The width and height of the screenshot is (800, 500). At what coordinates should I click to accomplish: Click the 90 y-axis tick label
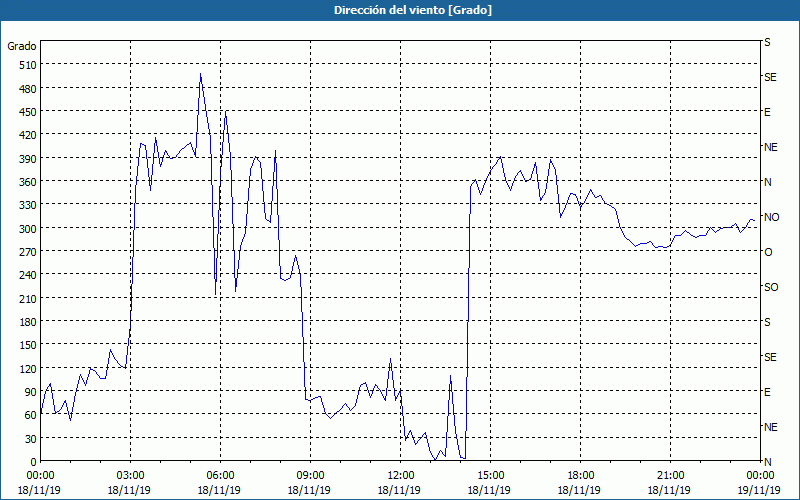click(31, 391)
